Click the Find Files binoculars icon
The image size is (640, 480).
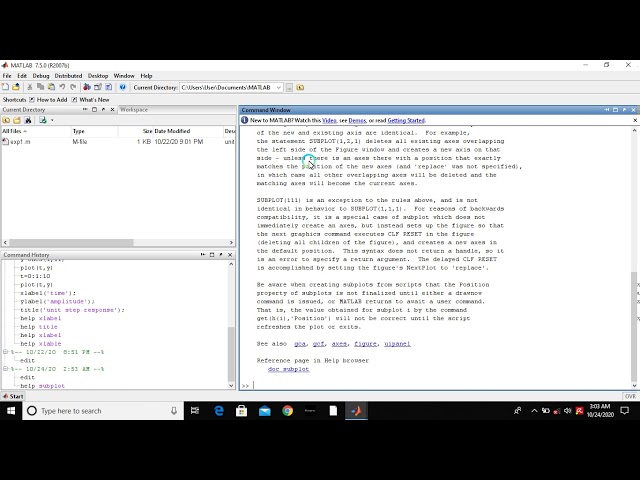point(28,120)
